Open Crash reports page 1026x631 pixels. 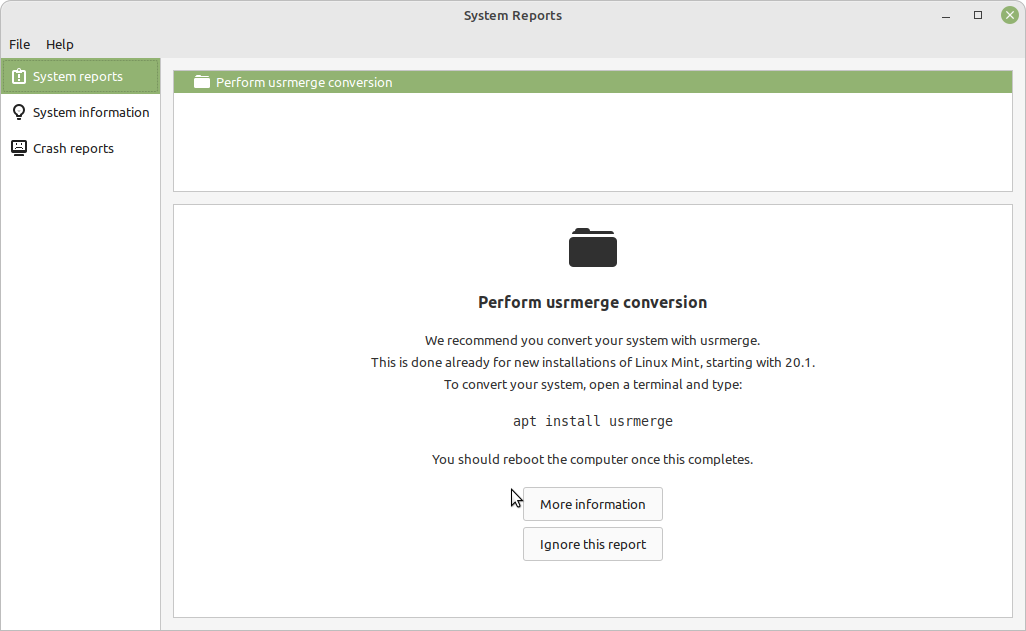[80, 149]
